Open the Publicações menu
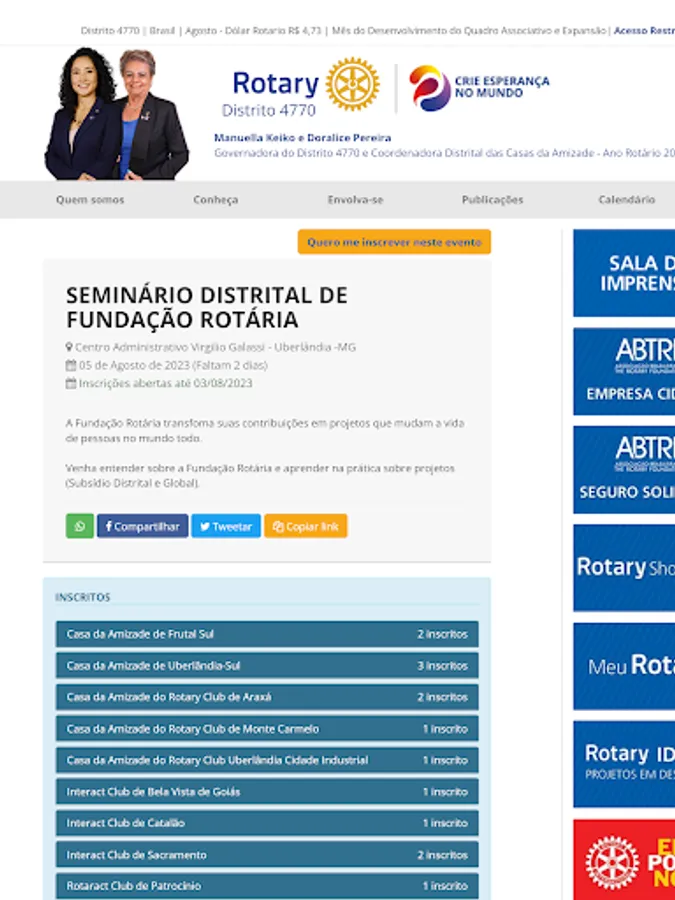The width and height of the screenshot is (675, 900). click(x=492, y=200)
